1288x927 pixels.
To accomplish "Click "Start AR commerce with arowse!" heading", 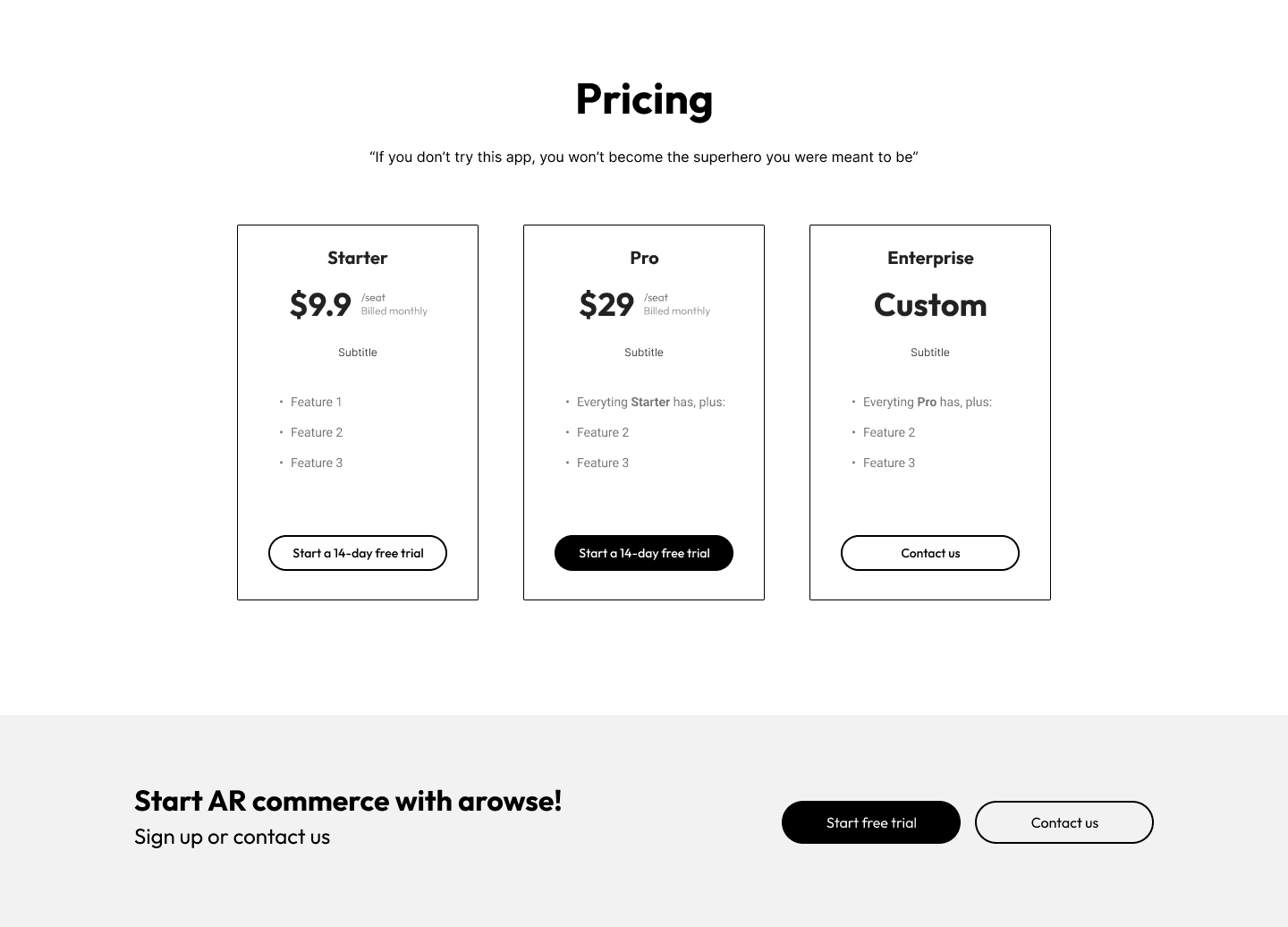I will [348, 801].
